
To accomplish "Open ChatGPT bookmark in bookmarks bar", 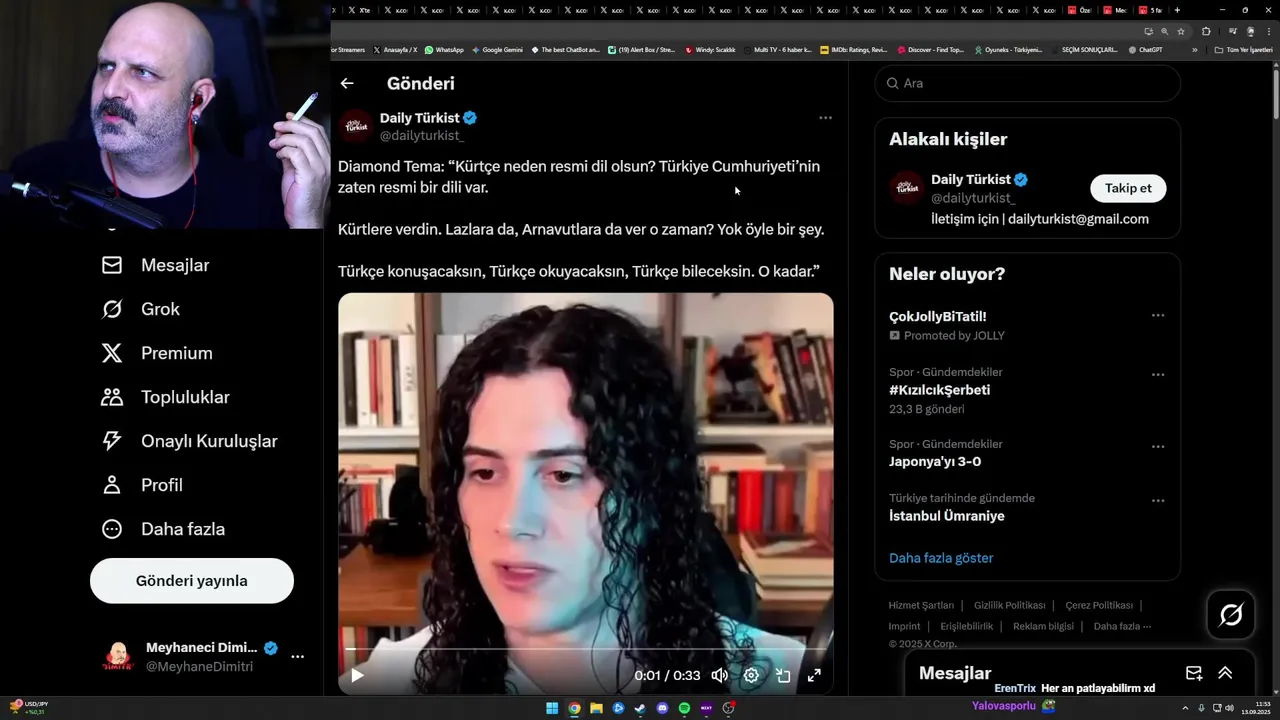I will click(x=1145, y=49).
